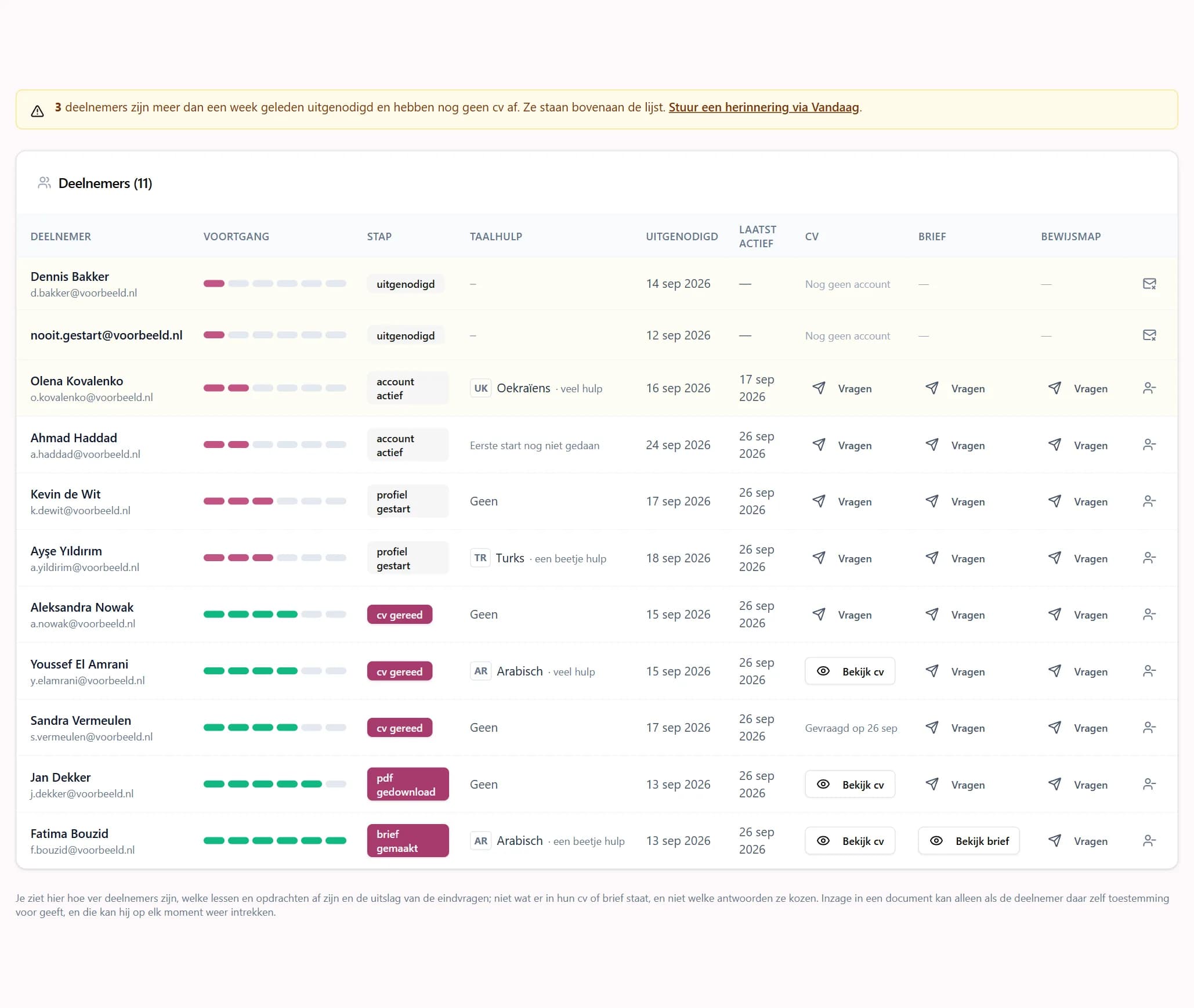Click the cancel invitation envelope icon for Dennis Bakker
Screen dimensions: 1194x1008
pyautogui.click(x=1149, y=284)
